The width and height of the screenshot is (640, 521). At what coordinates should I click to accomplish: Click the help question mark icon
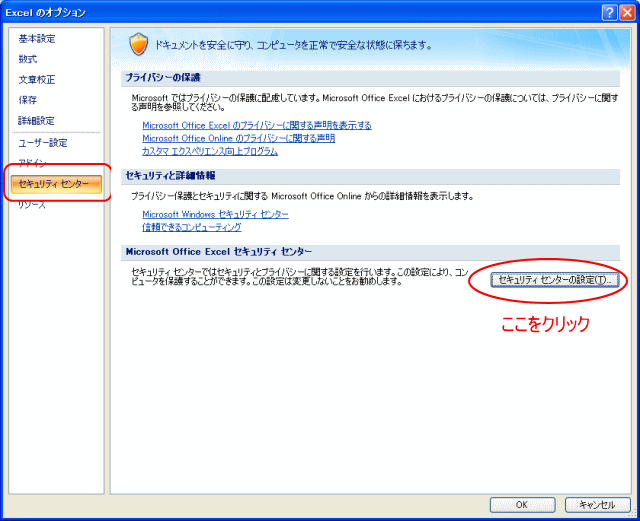coord(609,13)
